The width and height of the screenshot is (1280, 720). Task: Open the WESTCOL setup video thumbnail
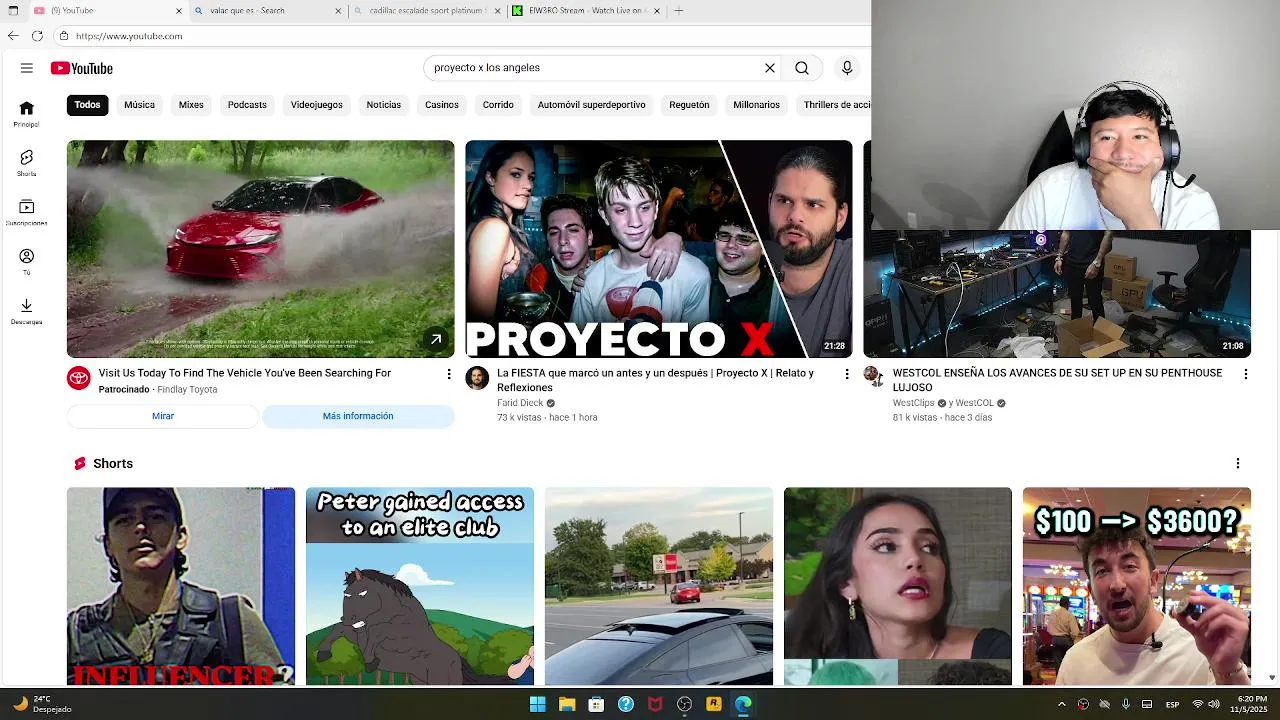pos(1057,295)
